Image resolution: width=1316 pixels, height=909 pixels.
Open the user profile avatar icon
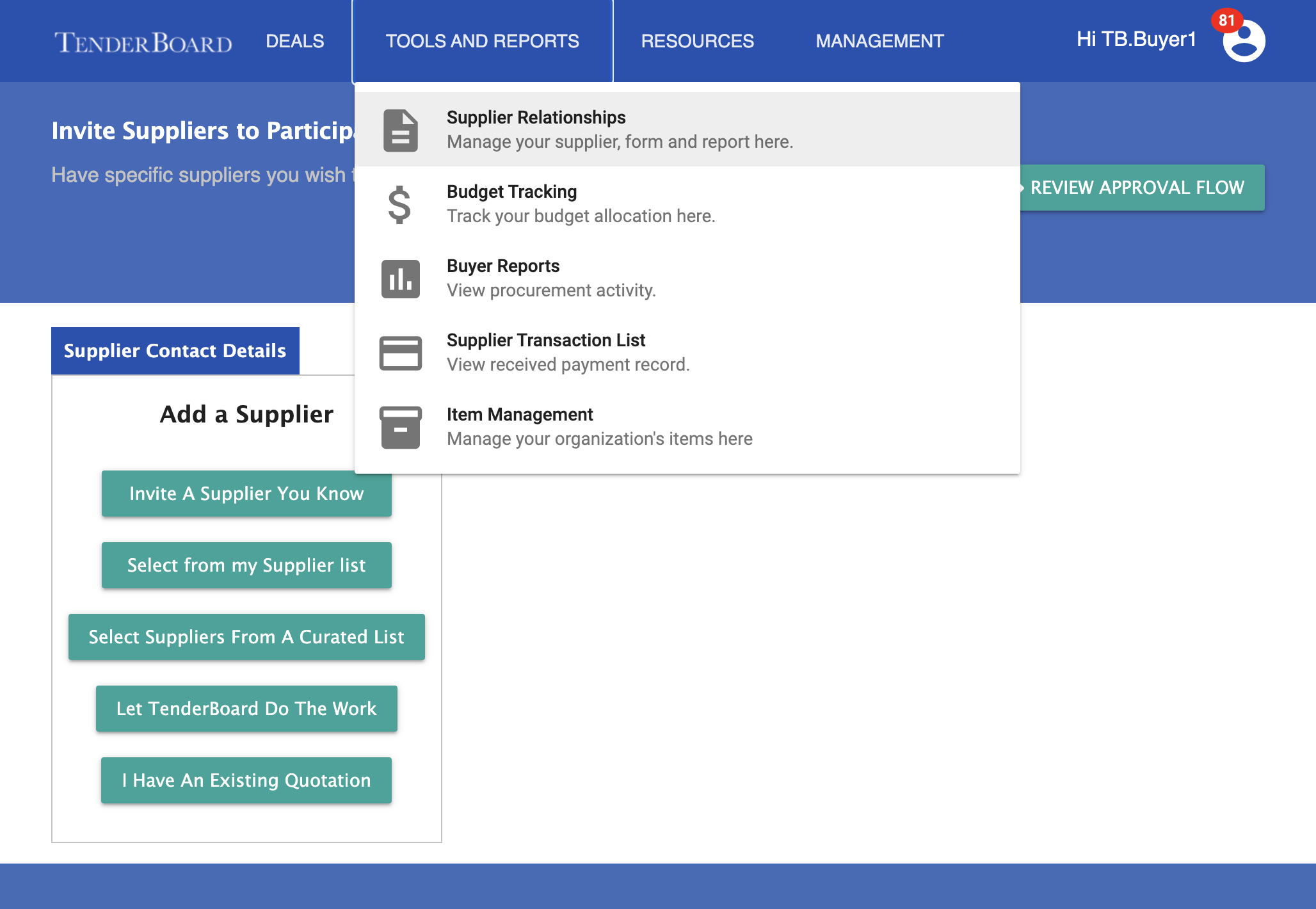point(1244,41)
